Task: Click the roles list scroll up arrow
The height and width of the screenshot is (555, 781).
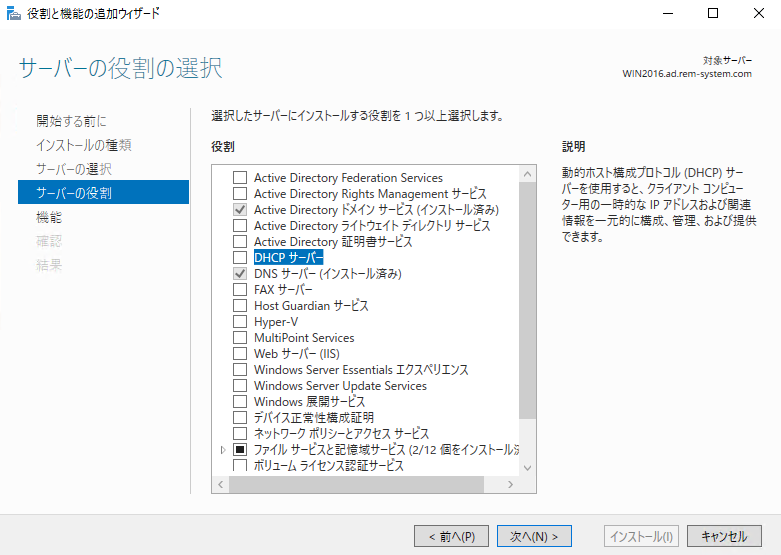Action: [x=527, y=174]
